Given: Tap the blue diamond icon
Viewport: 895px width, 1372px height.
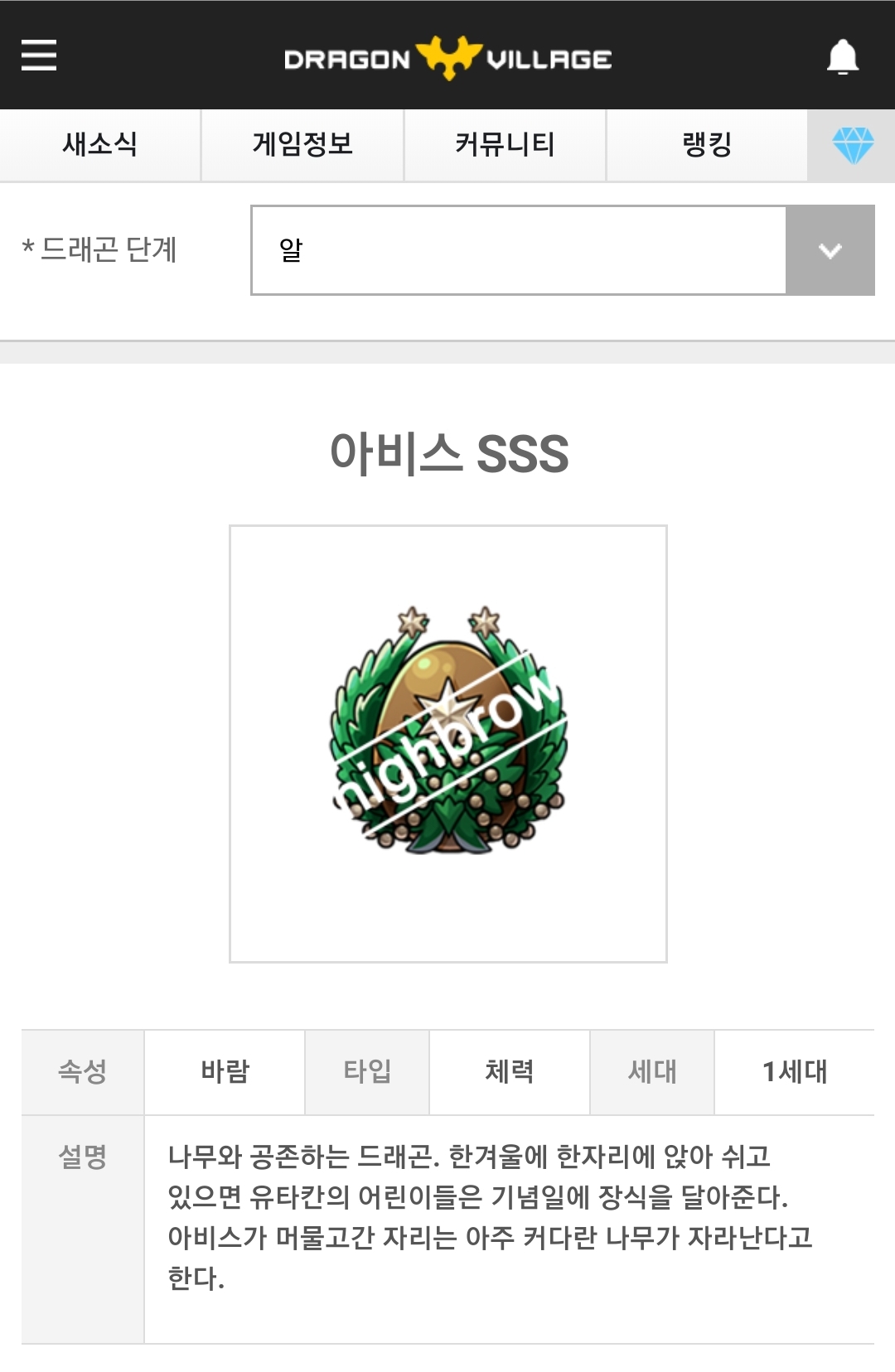Looking at the screenshot, I should tap(852, 146).
